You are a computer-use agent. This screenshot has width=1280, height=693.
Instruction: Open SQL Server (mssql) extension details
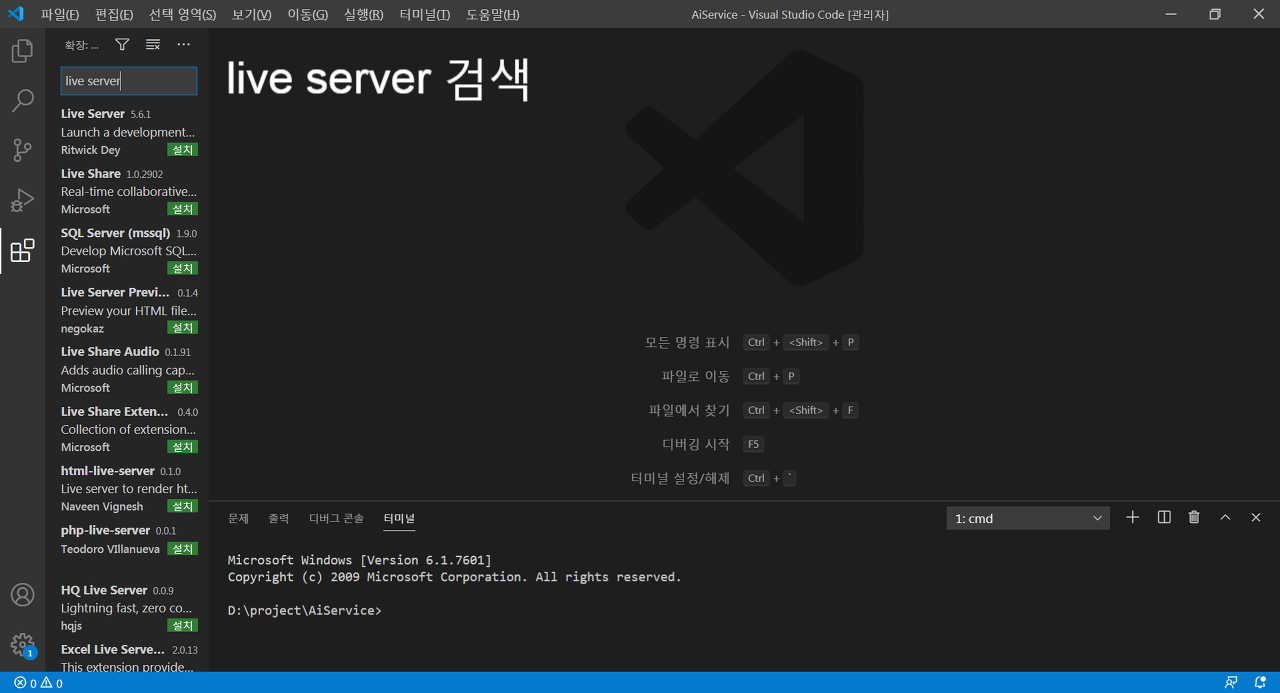(127, 250)
